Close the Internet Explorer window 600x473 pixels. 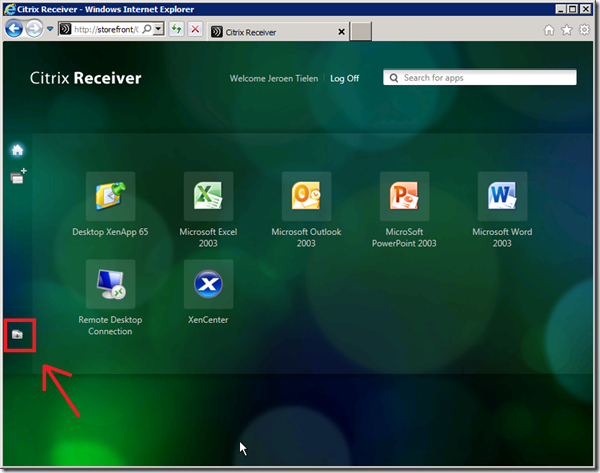coord(585,9)
